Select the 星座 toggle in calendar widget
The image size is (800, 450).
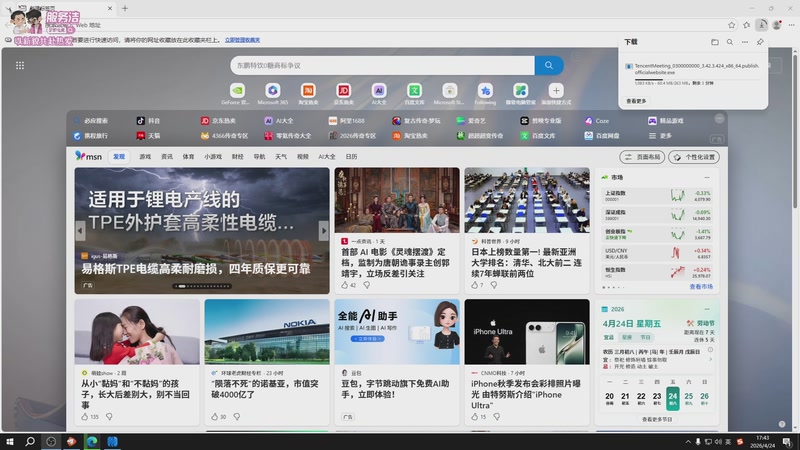click(627, 337)
